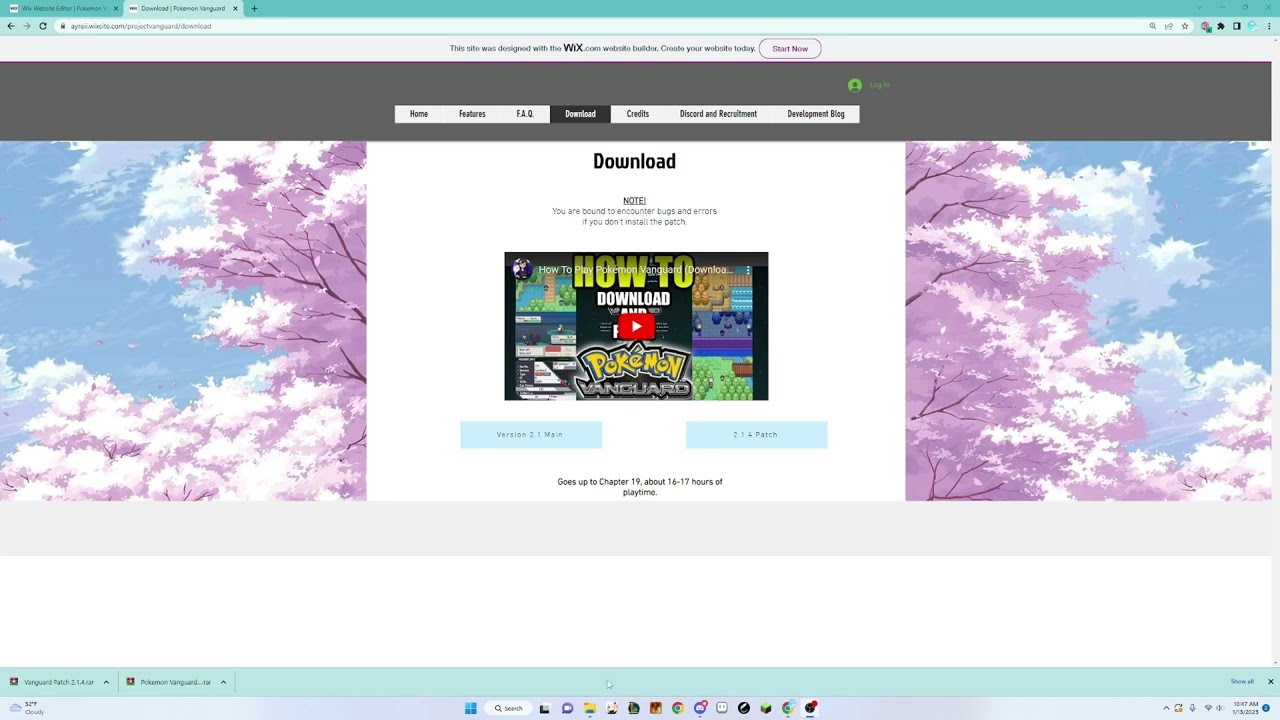This screenshot has width=1280, height=720.
Task: Click the taskbar Search box
Action: coord(508,708)
